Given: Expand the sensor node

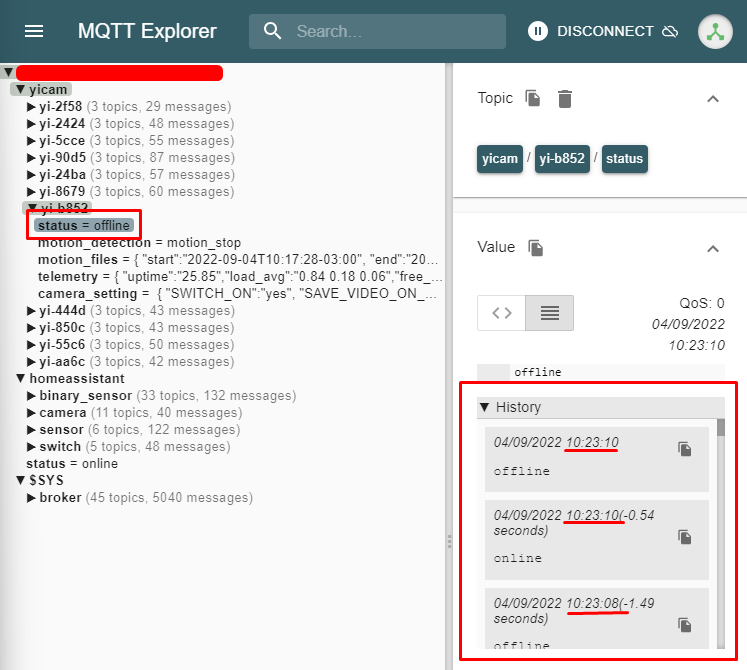Looking at the screenshot, I should click(x=31, y=430).
